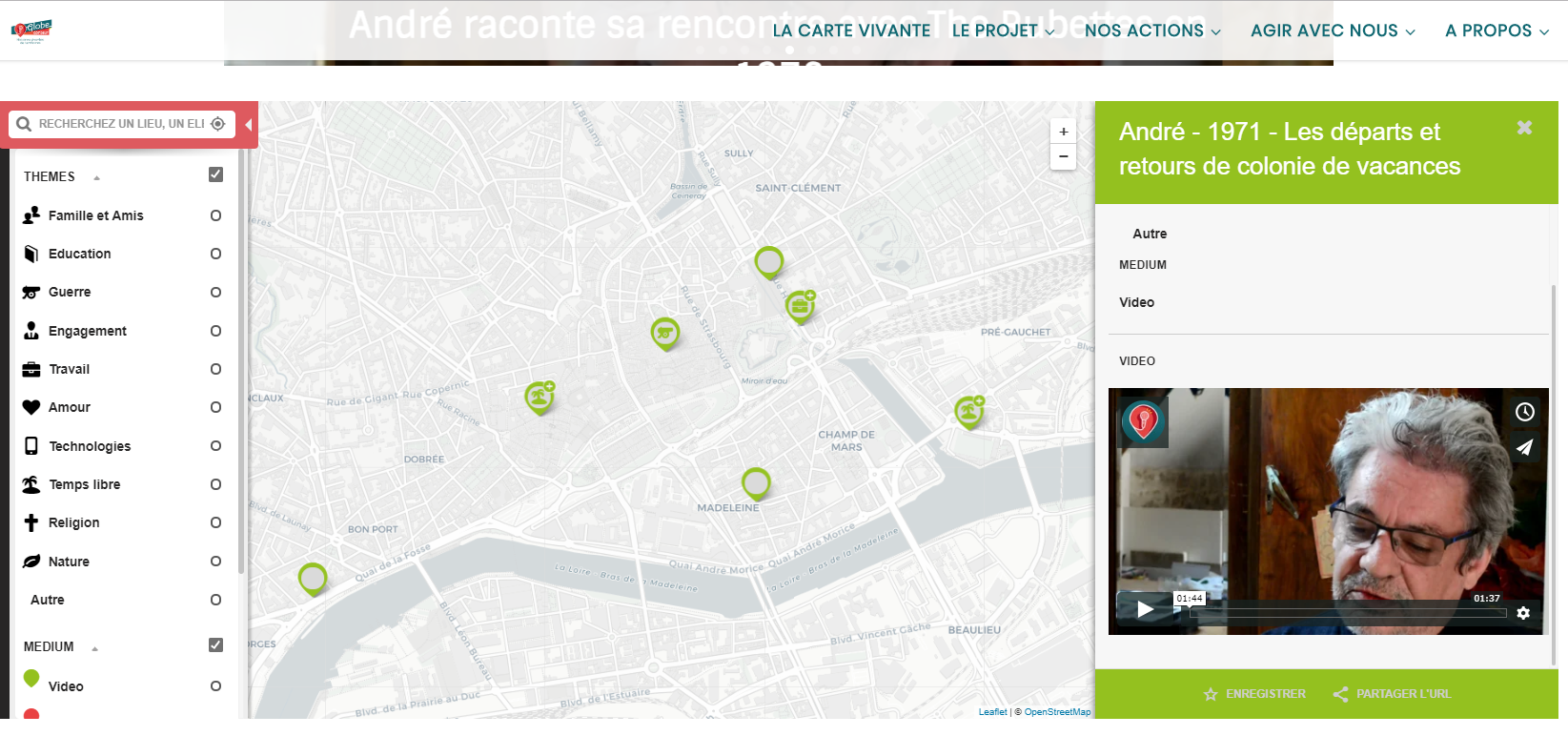Click the geolocation target icon in search

(218, 124)
